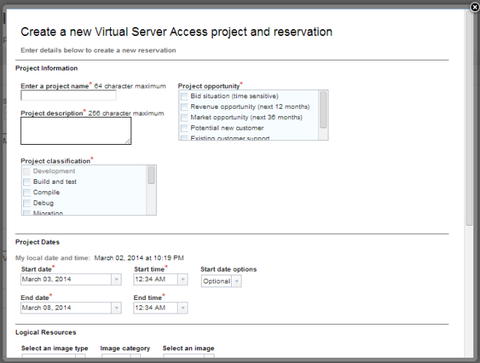This screenshot has width=480, height=363.
Task: Close the reservation dialog with X icon
Action: [x=475, y=7]
